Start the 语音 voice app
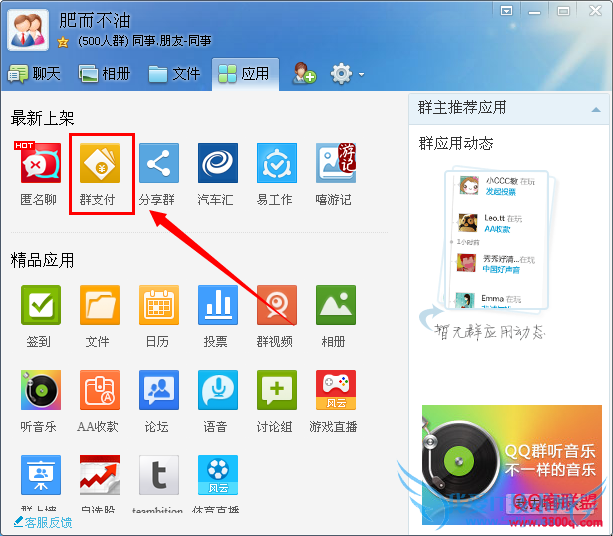 218,390
